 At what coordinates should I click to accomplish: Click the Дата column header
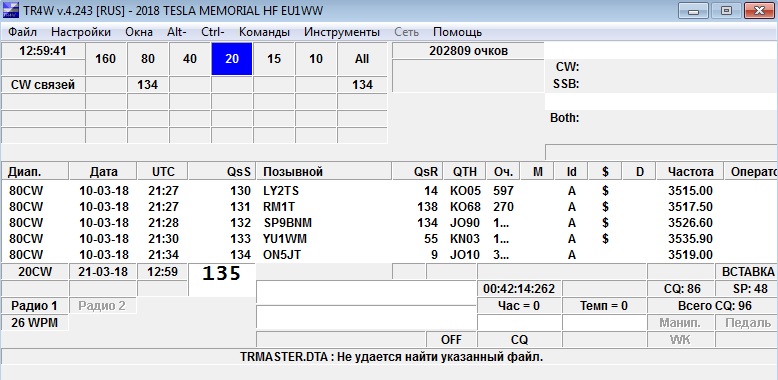click(103, 172)
